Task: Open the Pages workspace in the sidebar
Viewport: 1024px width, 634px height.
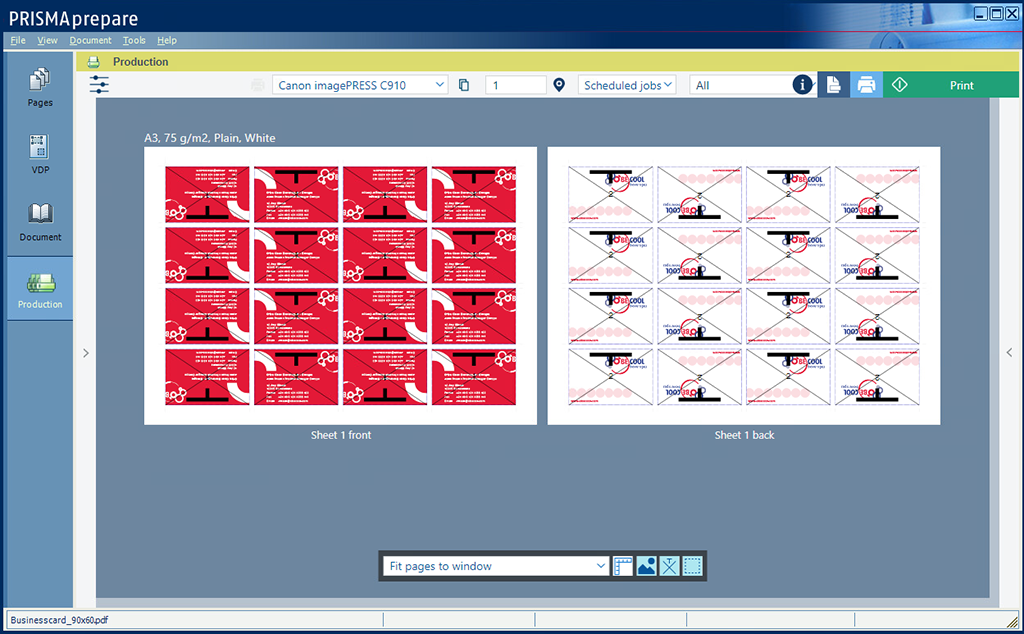Action: (x=40, y=87)
